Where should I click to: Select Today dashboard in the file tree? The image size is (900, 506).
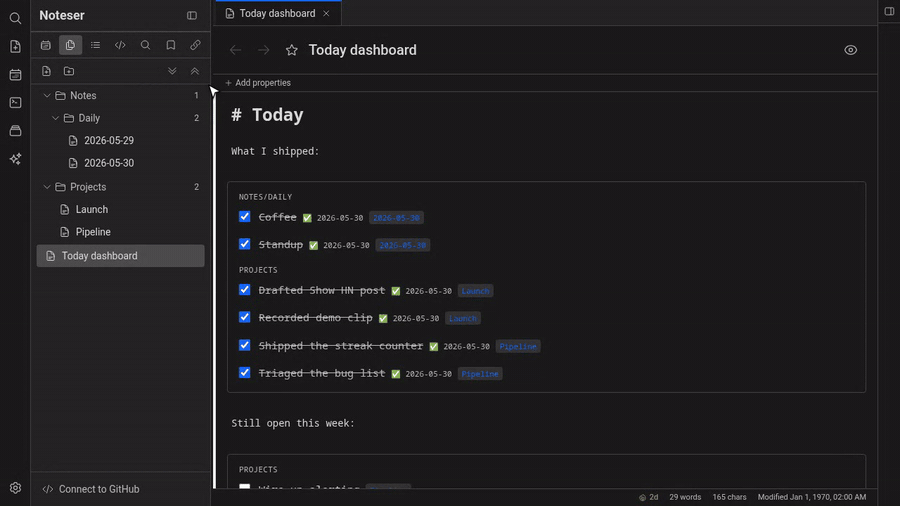[x=121, y=256]
